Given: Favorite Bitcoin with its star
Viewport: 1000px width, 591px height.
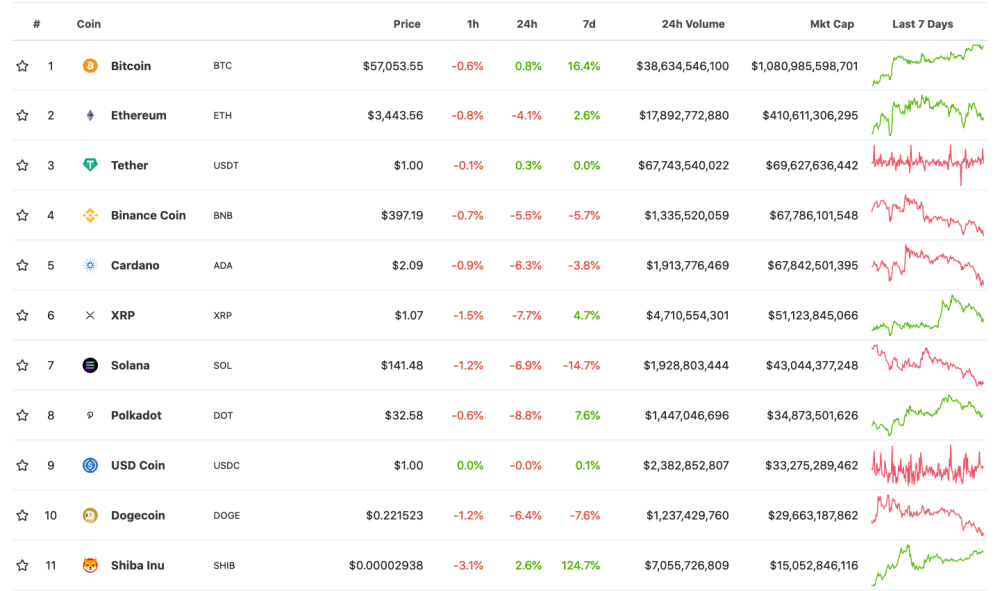Looking at the screenshot, I should (x=22, y=66).
